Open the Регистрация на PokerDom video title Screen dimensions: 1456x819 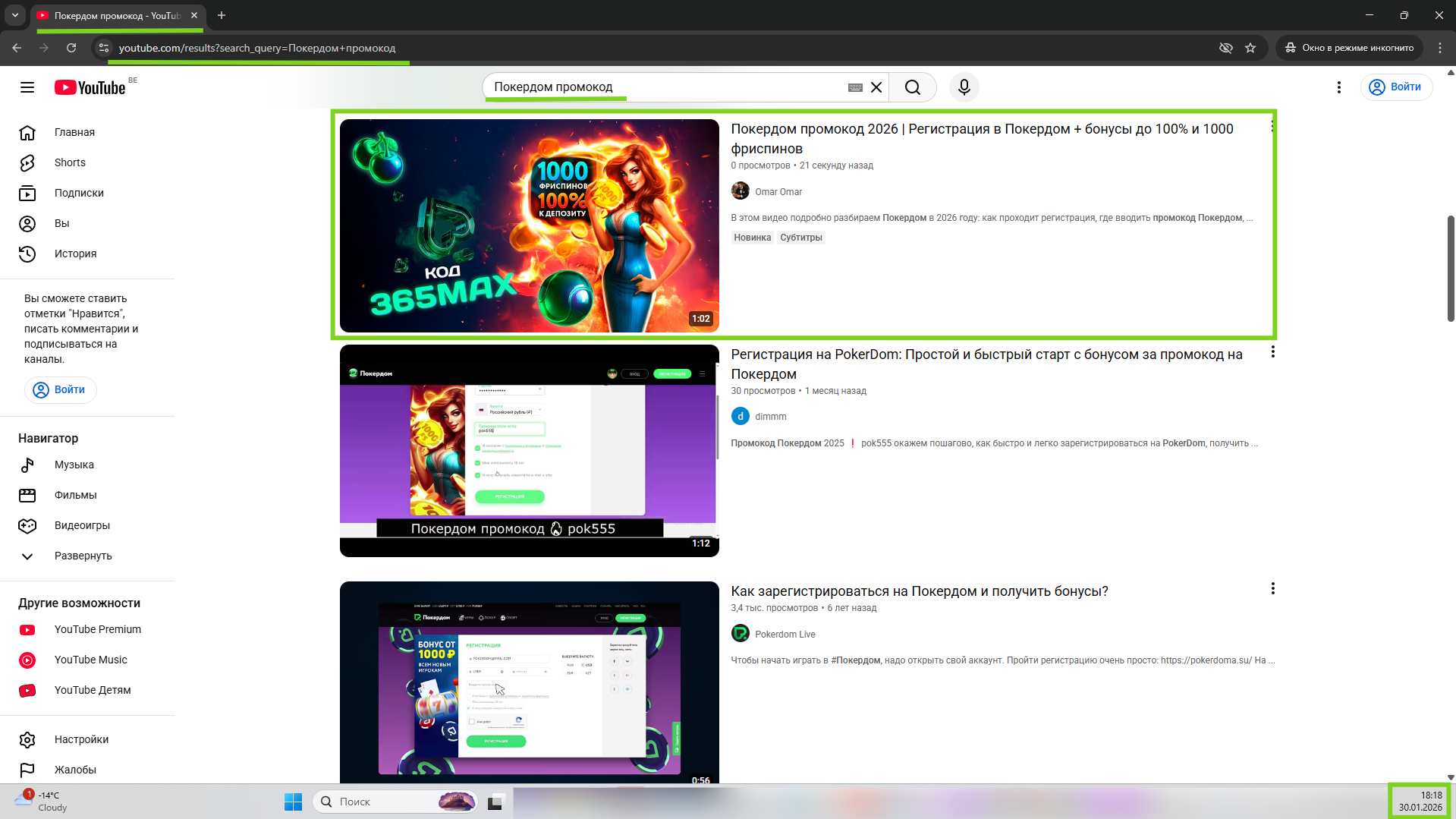(986, 364)
